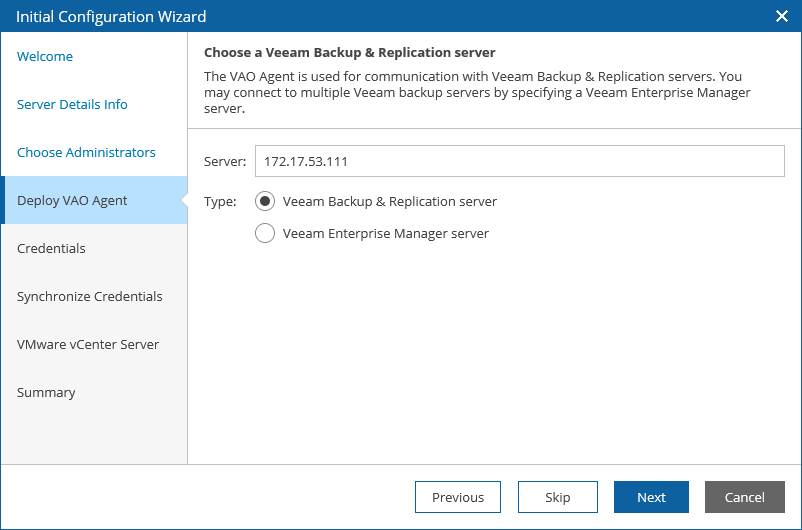Close the Initial Configuration Wizard with X
The image size is (802, 530).
[782, 16]
